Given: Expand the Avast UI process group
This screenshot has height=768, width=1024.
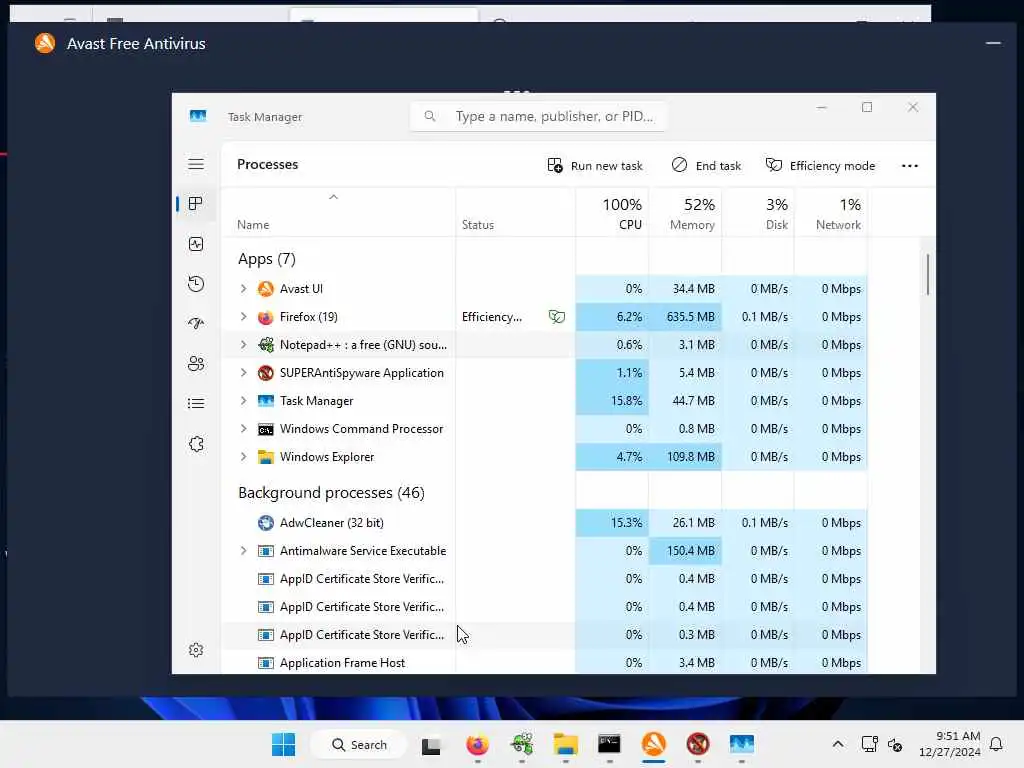Looking at the screenshot, I should (243, 289).
